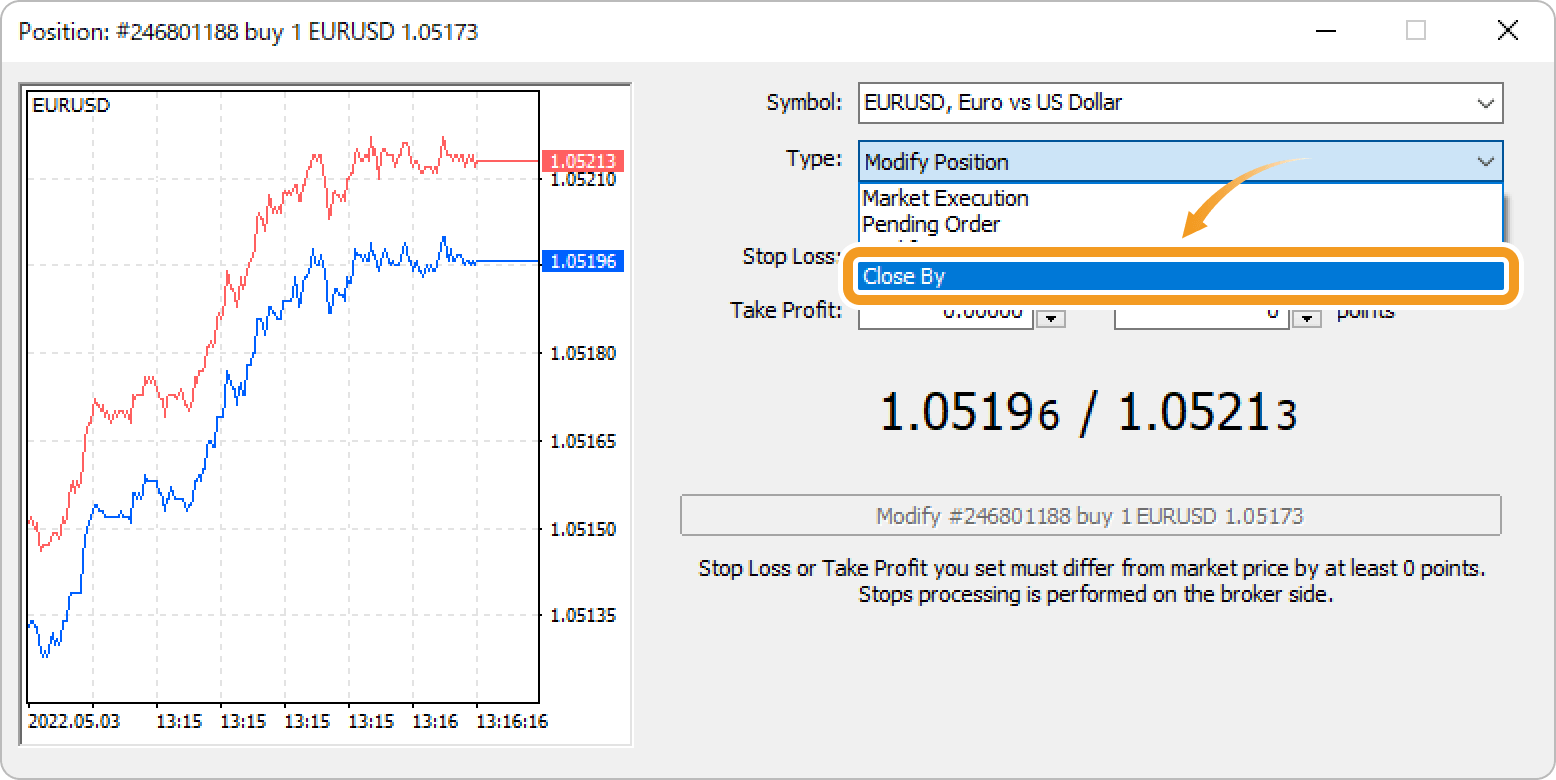Collapse the Type dropdown via its arrow
Image resolution: width=1556 pixels, height=780 pixels.
click(1485, 162)
